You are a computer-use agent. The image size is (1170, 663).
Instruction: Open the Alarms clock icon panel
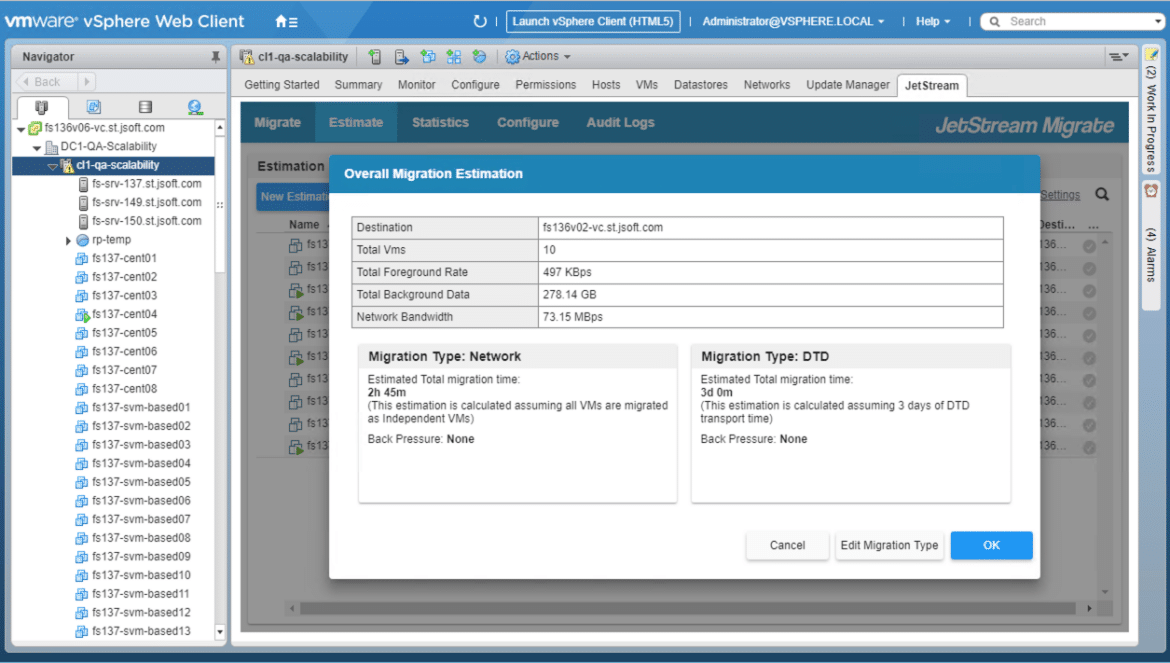pyautogui.click(x=1151, y=191)
